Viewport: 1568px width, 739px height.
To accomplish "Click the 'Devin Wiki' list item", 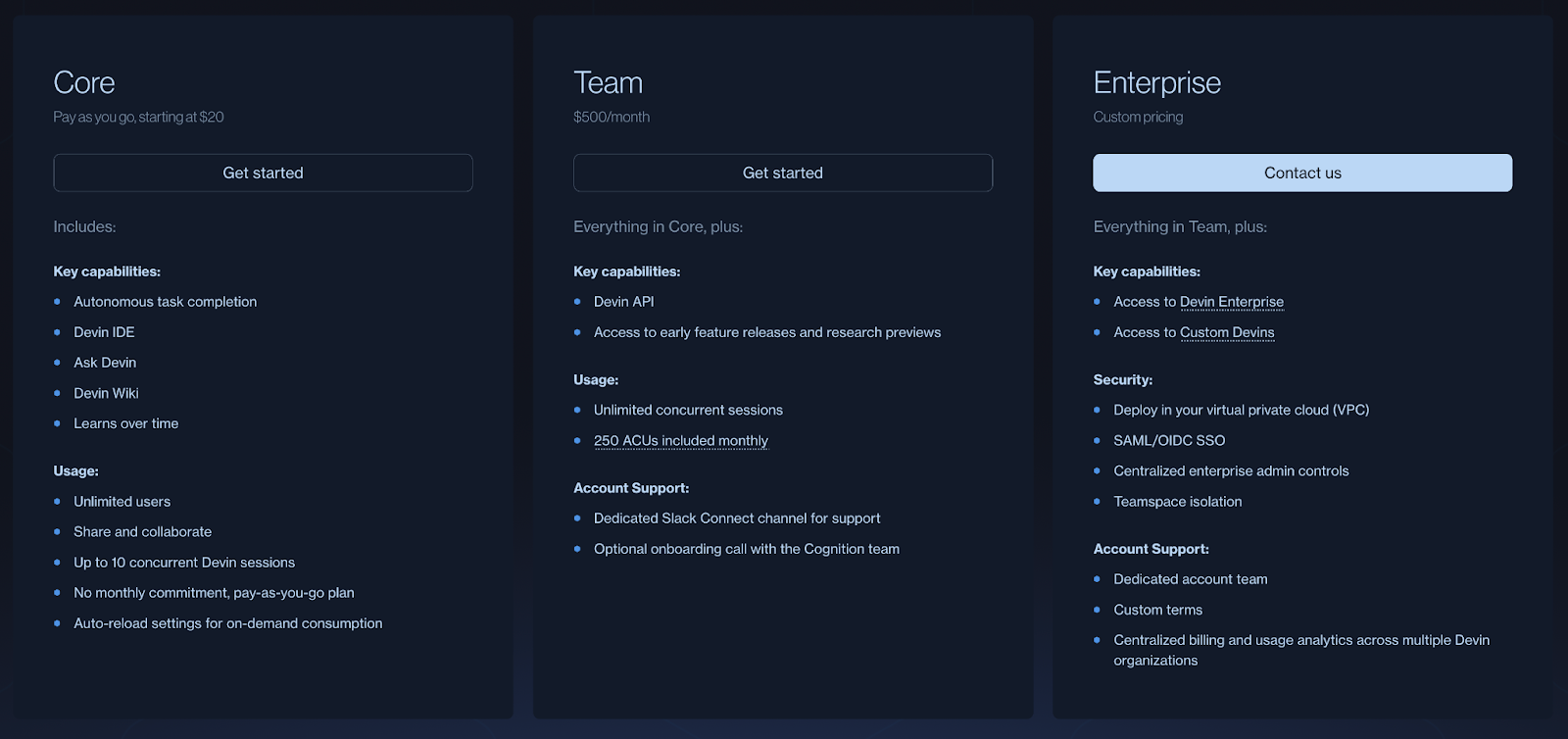I will point(106,393).
